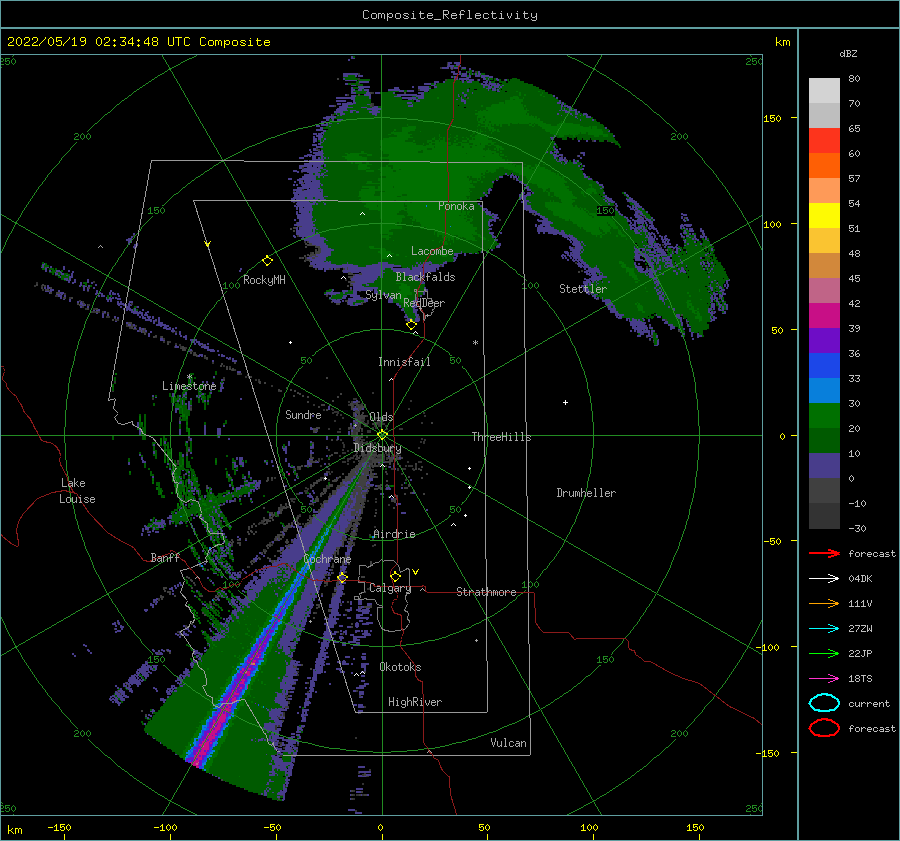
Task: Click the Composite_Reflectivity title text
Action: pos(449,15)
